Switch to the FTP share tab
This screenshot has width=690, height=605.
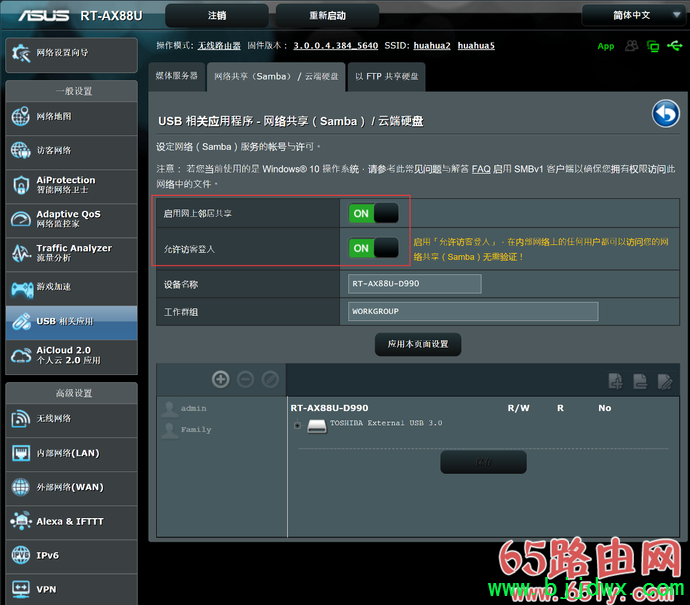[386, 77]
